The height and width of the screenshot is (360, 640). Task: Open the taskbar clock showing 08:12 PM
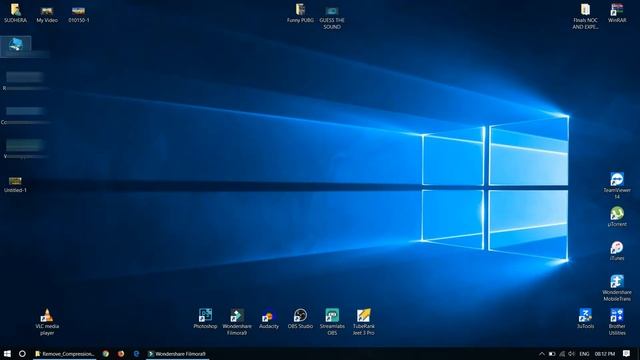604,354
